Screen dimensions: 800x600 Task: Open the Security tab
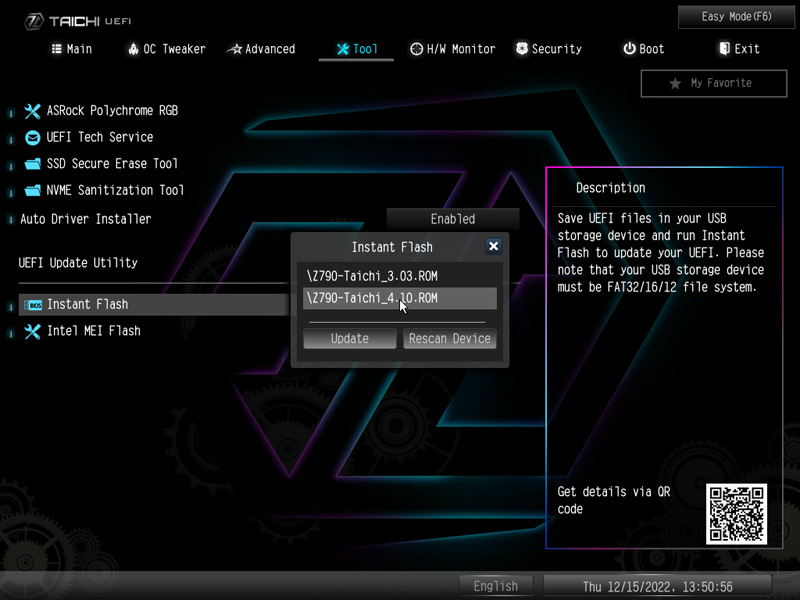tap(548, 49)
